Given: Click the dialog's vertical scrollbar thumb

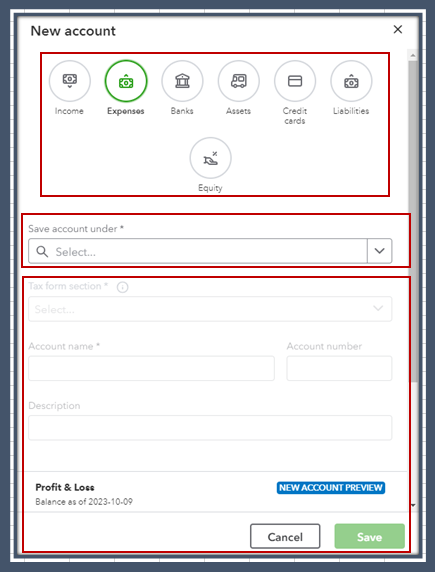Looking at the screenshot, I should 413,221.
